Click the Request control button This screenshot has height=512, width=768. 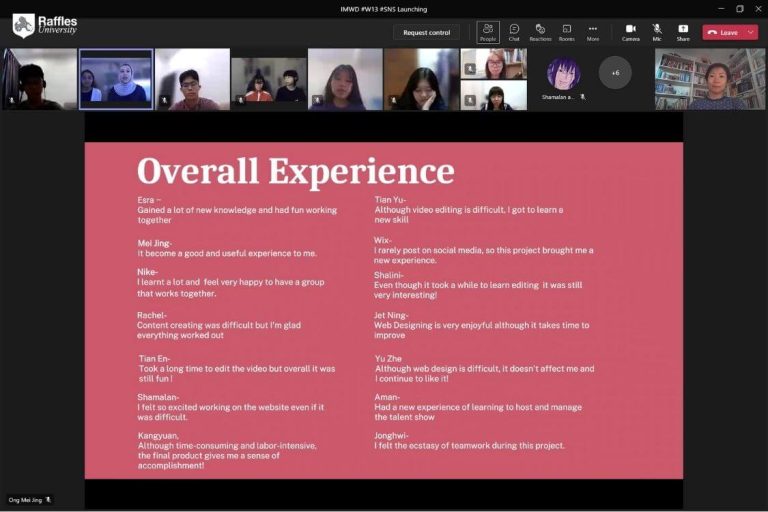click(426, 32)
